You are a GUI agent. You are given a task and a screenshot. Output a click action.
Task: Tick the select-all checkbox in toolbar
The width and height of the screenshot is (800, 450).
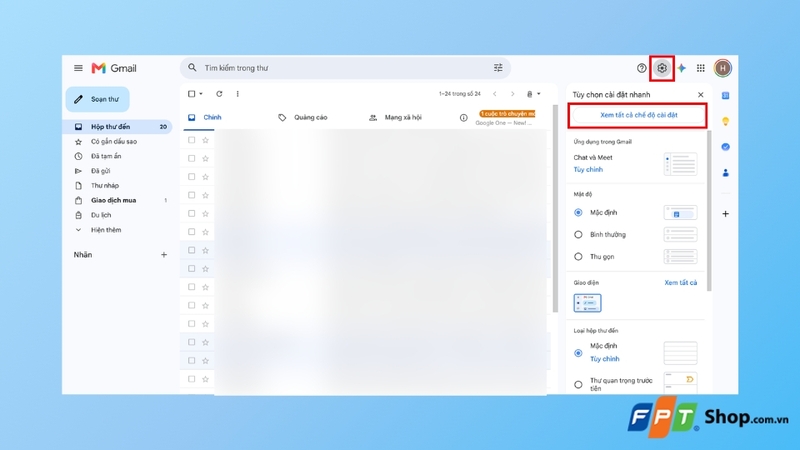click(x=191, y=94)
